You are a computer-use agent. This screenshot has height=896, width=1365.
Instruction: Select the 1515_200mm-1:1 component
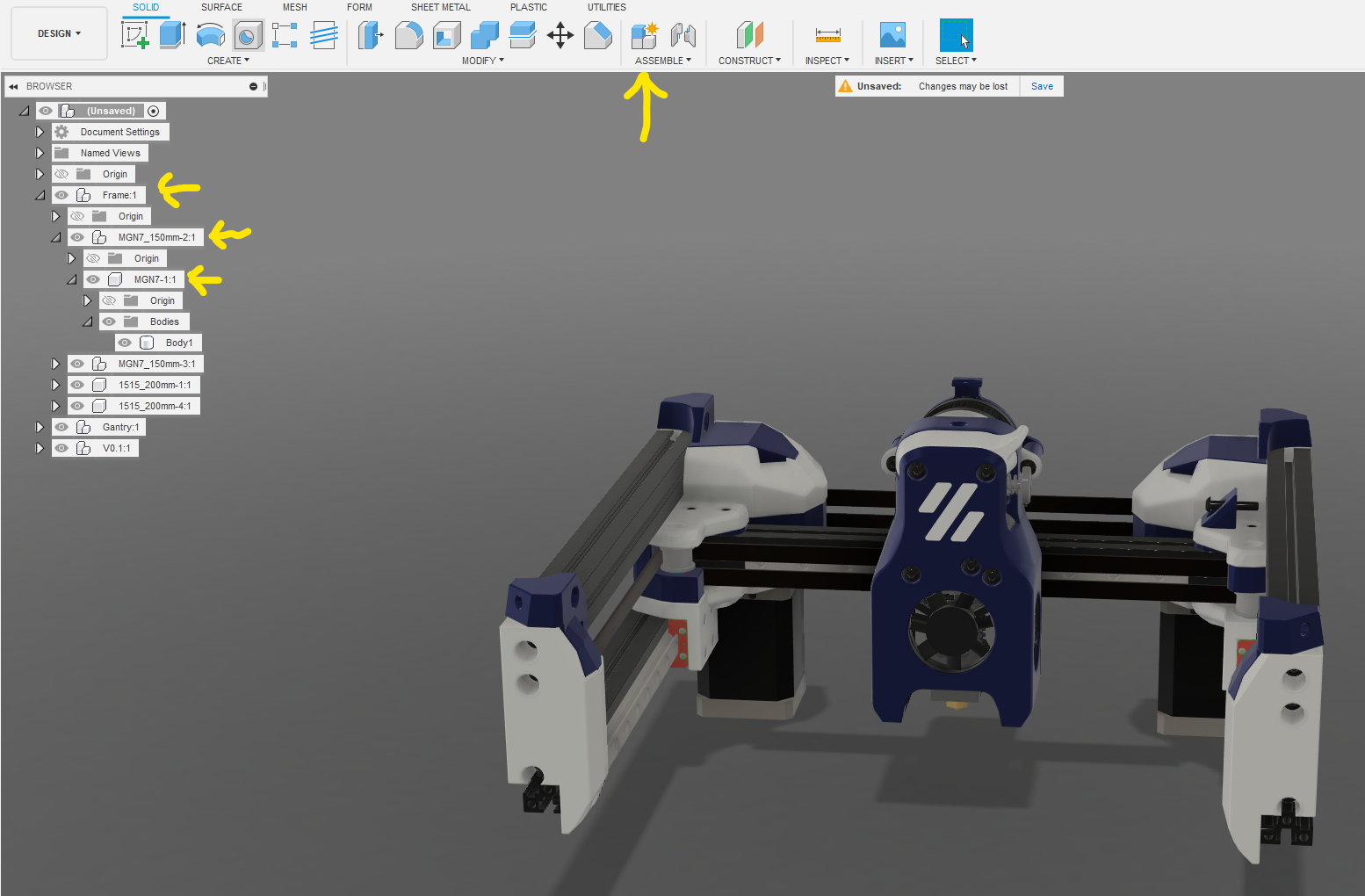pos(155,385)
